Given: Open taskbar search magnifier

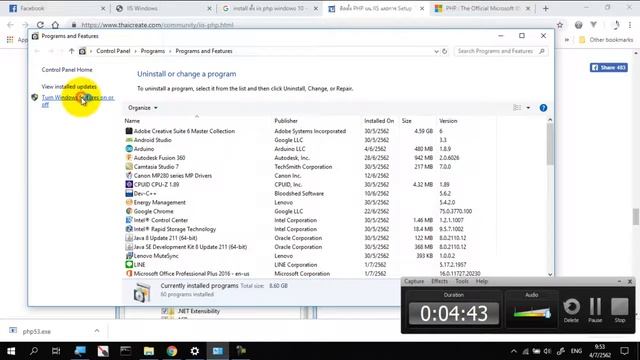Looking at the screenshot, I should coord(34,351).
